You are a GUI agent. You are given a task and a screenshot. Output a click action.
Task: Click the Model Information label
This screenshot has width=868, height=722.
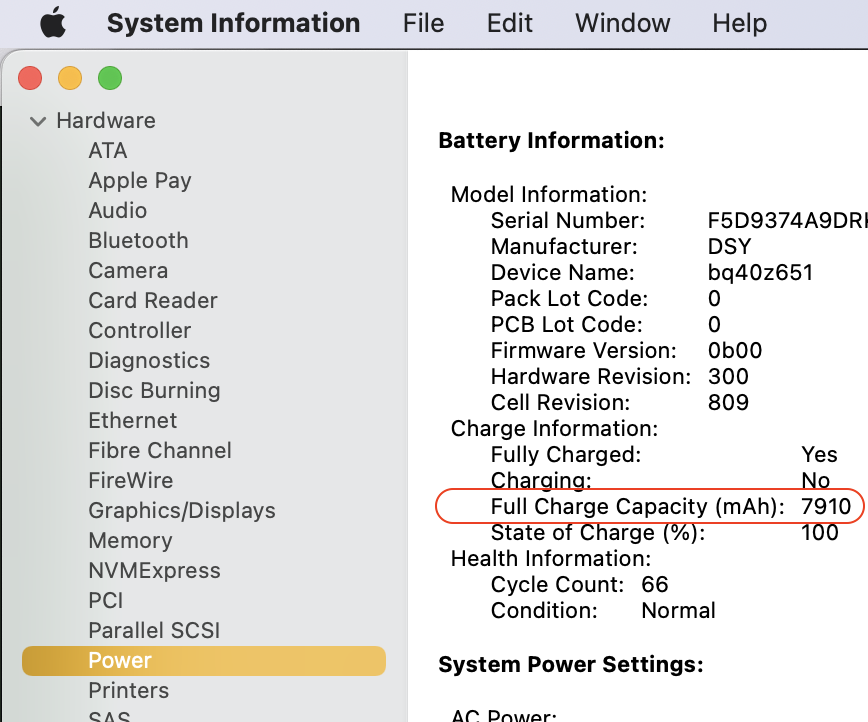[549, 194]
